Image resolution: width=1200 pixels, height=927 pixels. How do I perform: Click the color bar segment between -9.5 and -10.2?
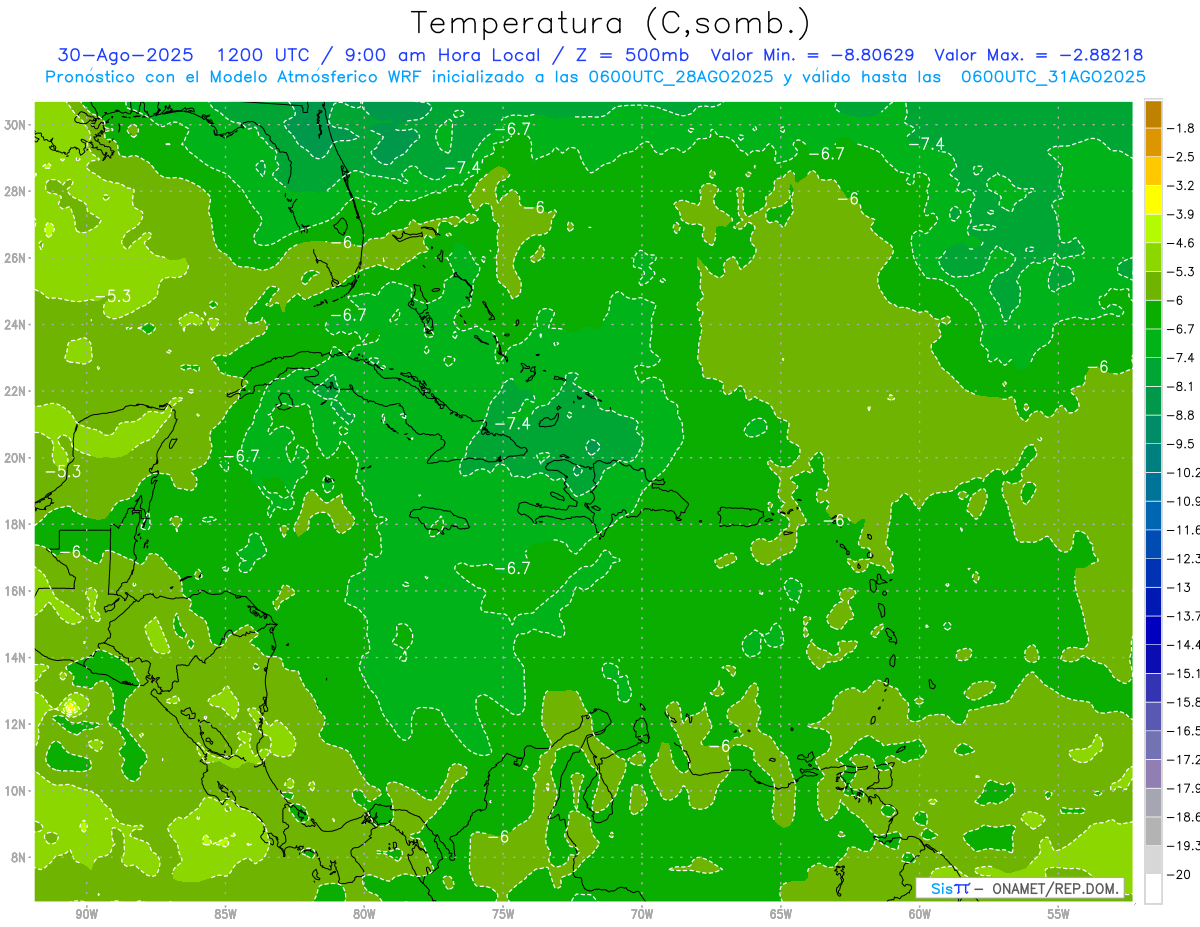(x=1153, y=458)
